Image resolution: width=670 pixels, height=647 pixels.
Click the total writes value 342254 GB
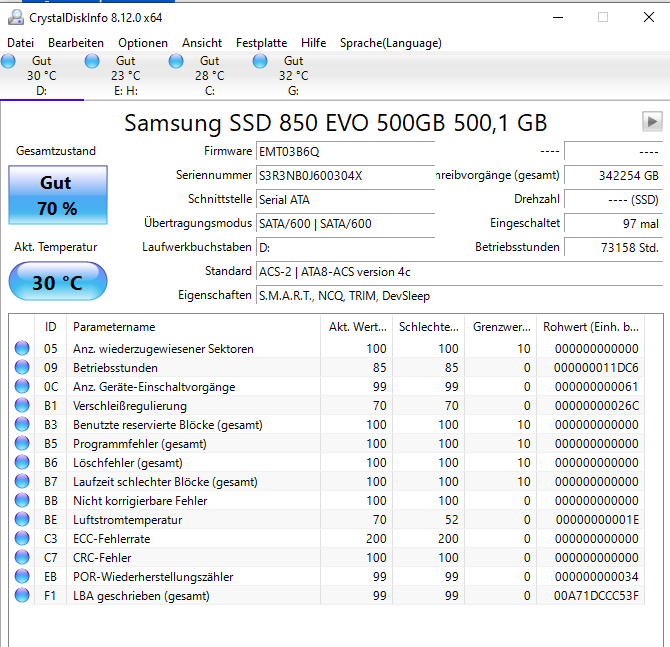point(613,176)
